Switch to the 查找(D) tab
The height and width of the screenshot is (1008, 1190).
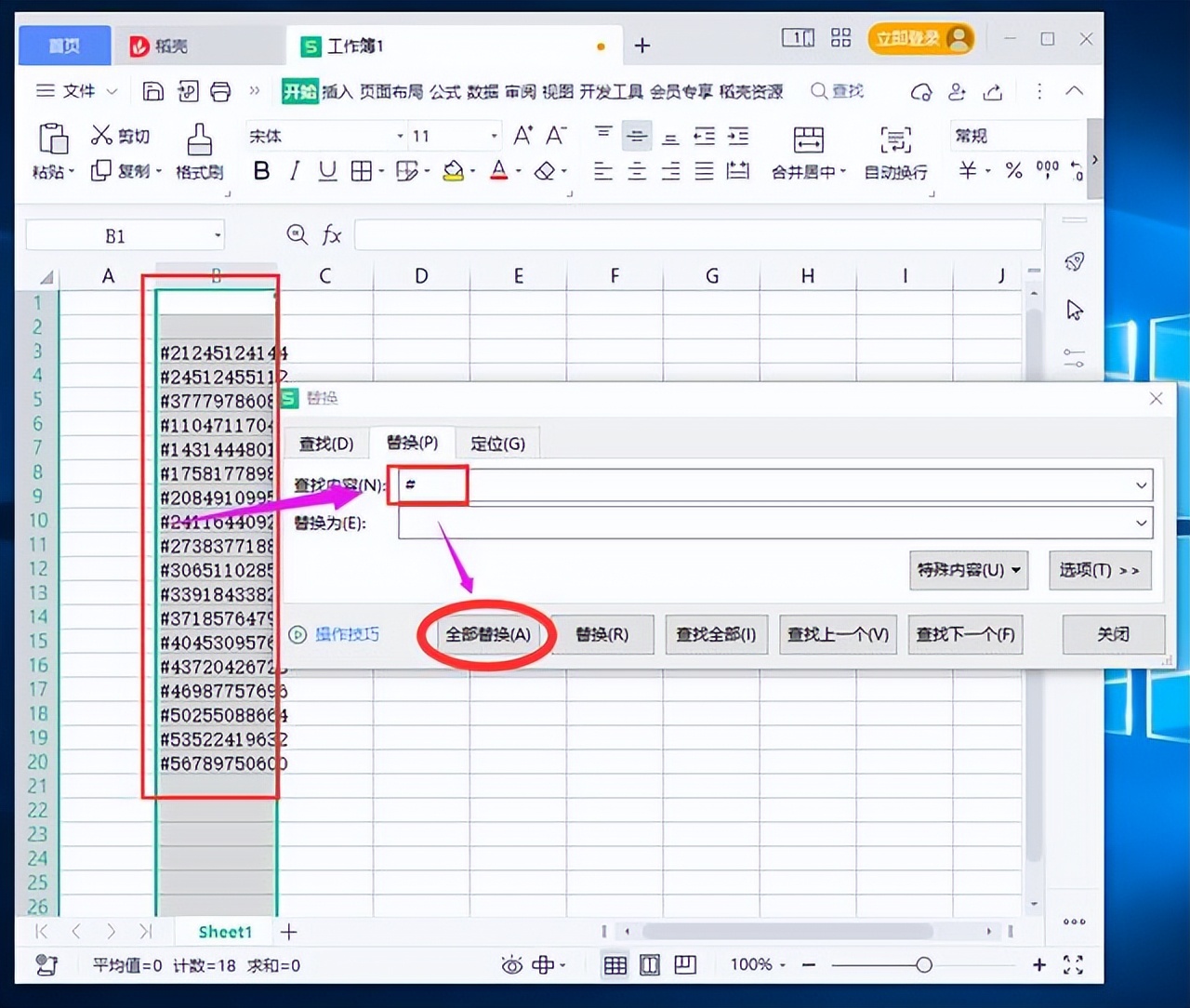coord(325,444)
